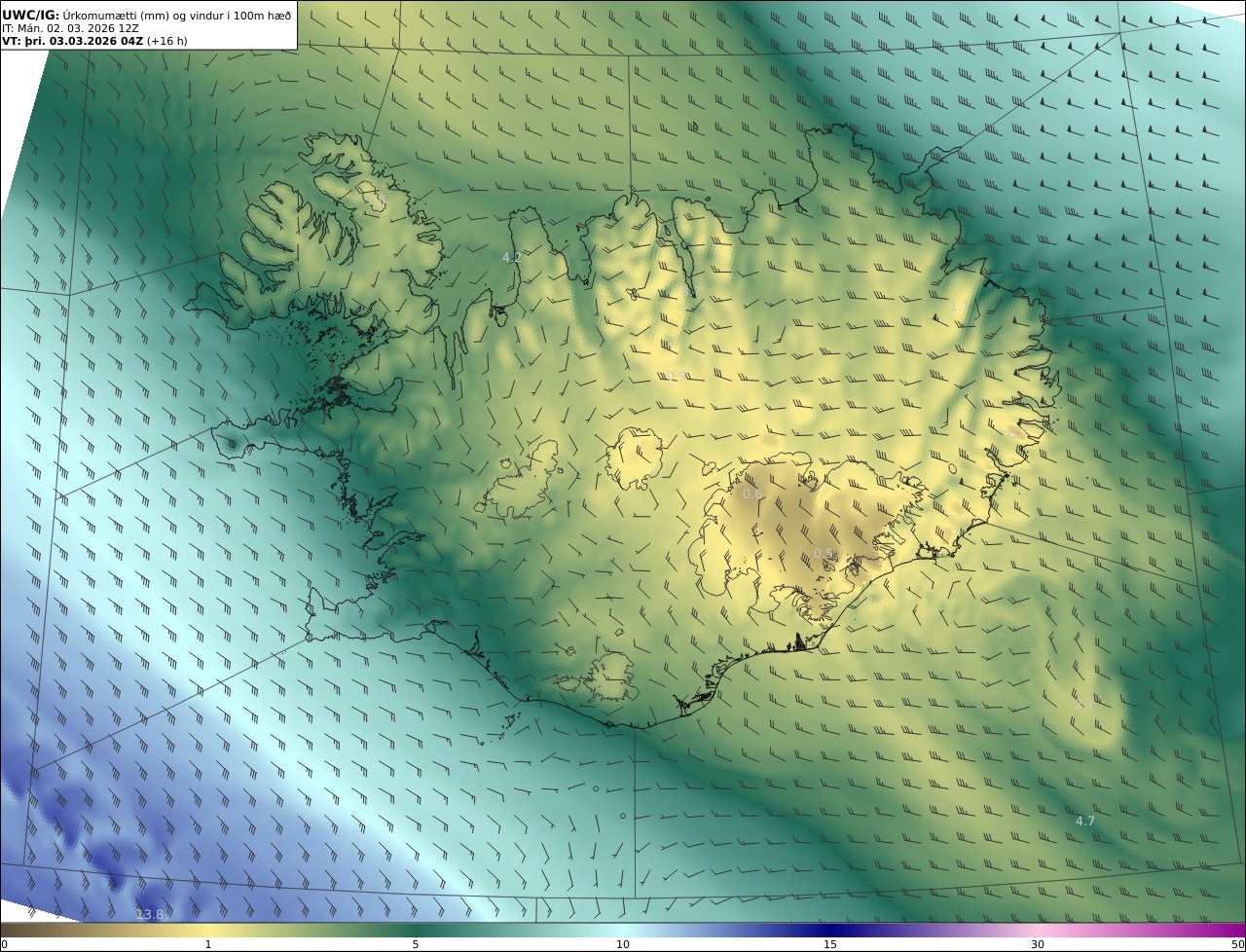Click the 0.6 value label on the glacier
The image size is (1246, 952).
(x=752, y=494)
